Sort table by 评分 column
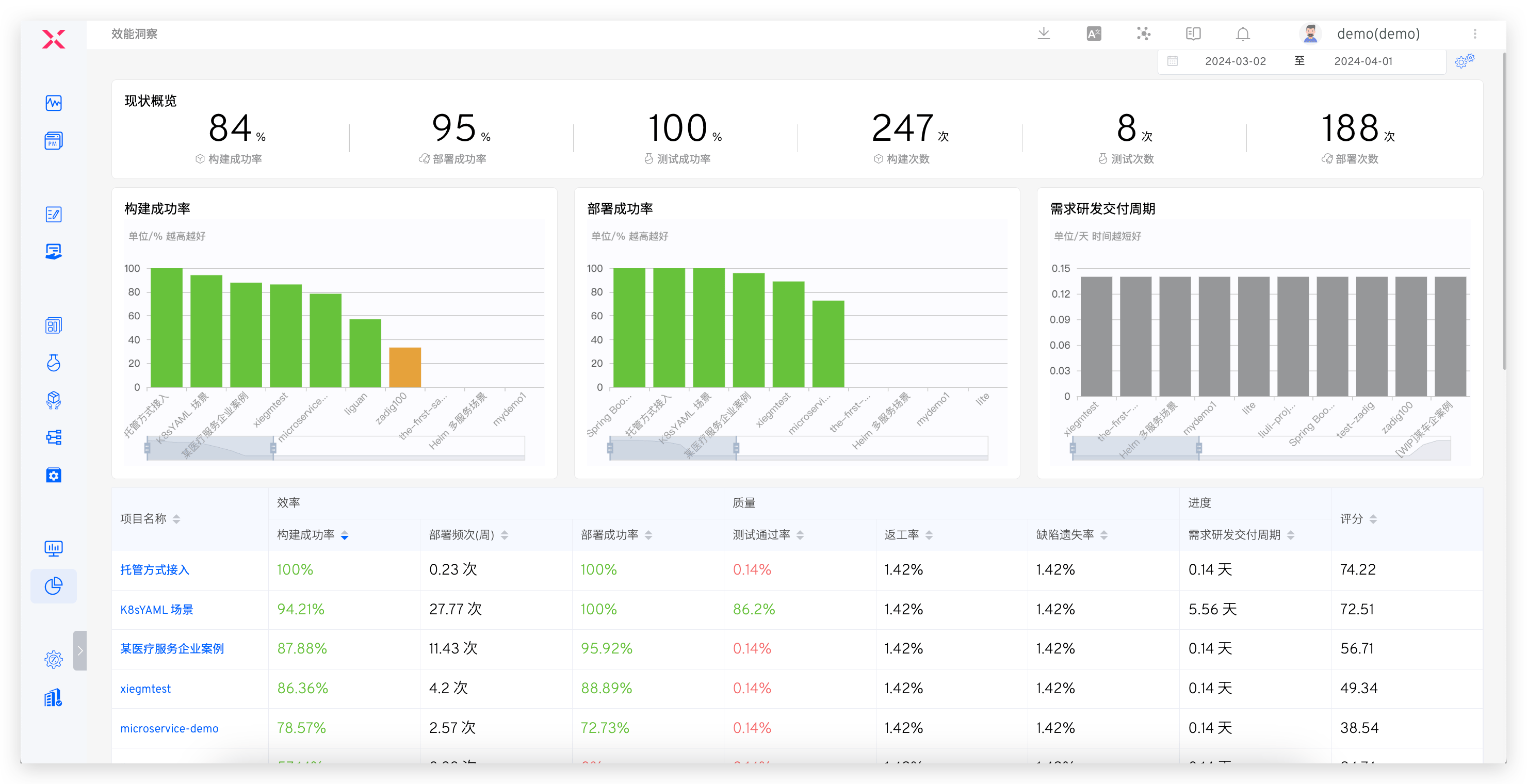 [x=1373, y=519]
